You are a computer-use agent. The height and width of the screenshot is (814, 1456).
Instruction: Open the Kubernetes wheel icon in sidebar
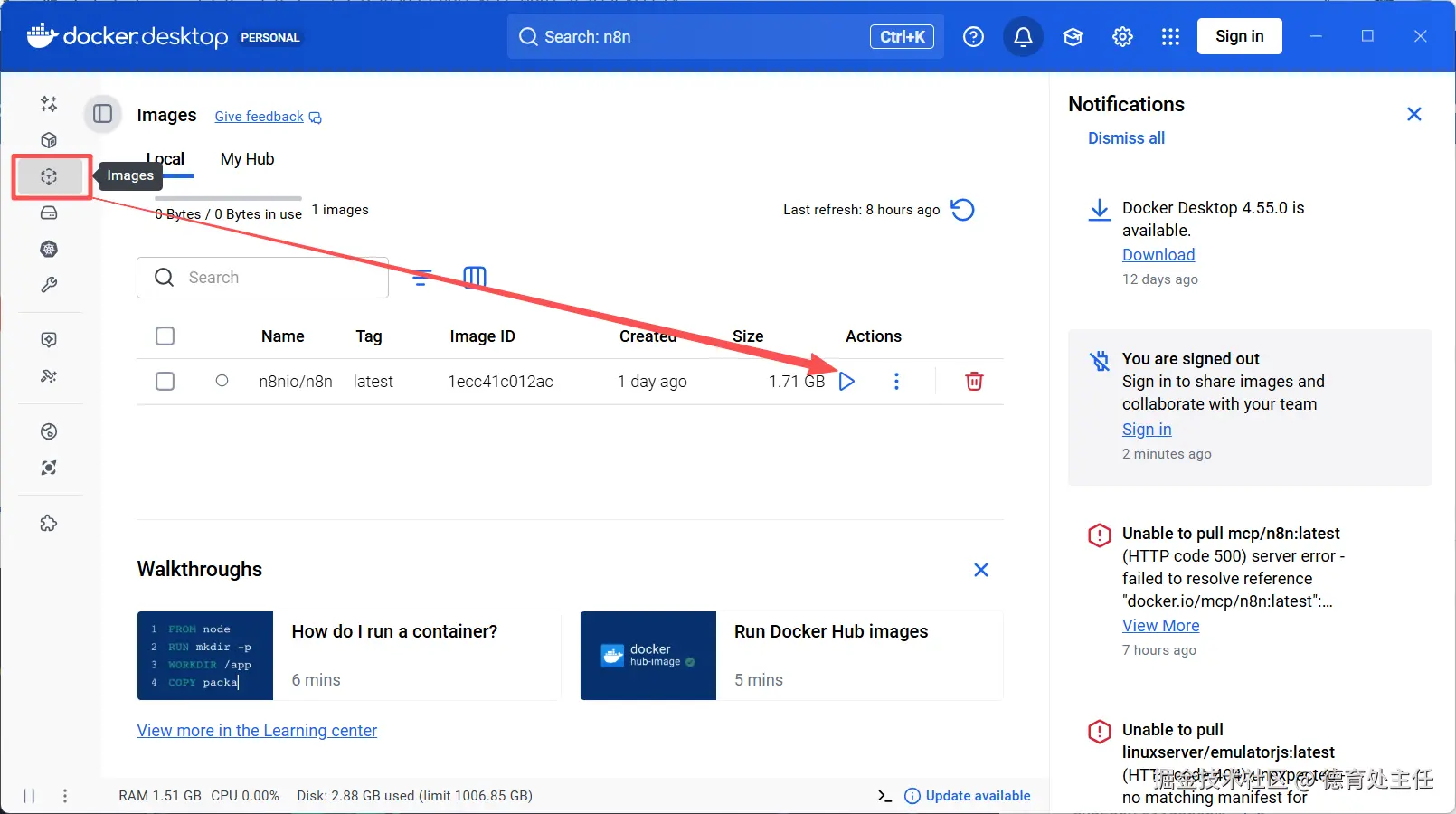click(x=49, y=249)
